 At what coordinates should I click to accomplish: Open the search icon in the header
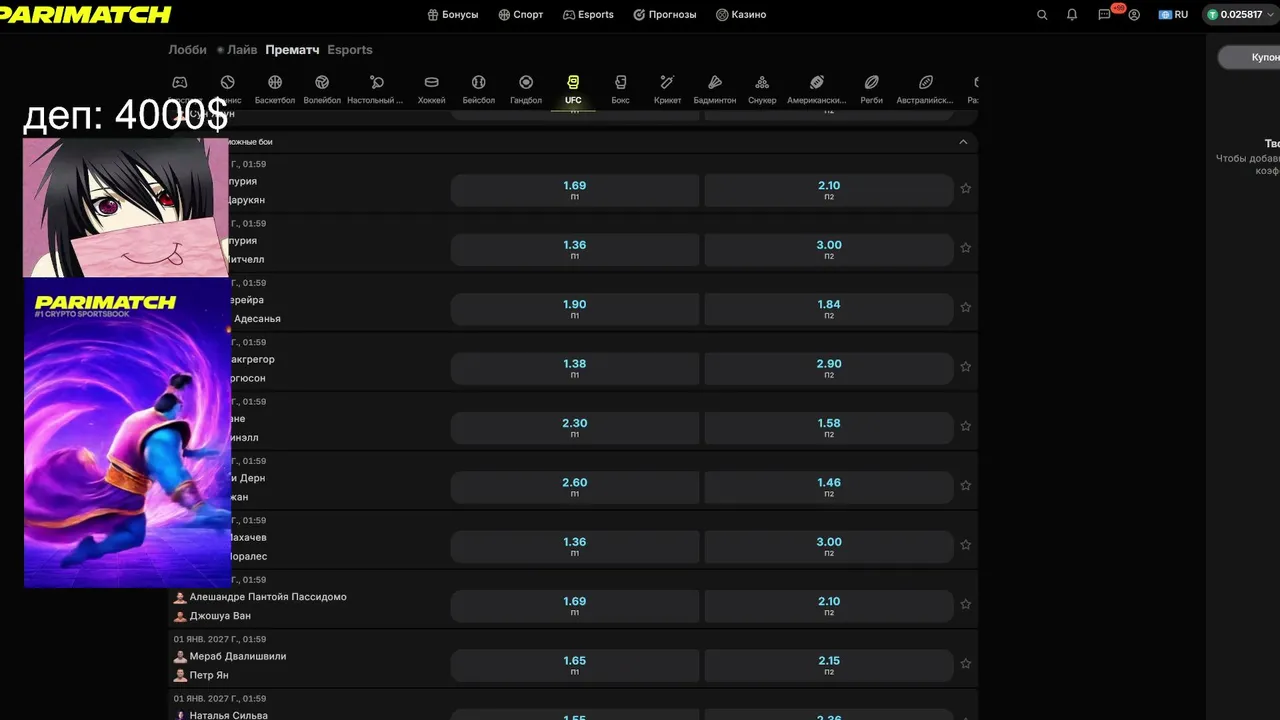(1042, 15)
